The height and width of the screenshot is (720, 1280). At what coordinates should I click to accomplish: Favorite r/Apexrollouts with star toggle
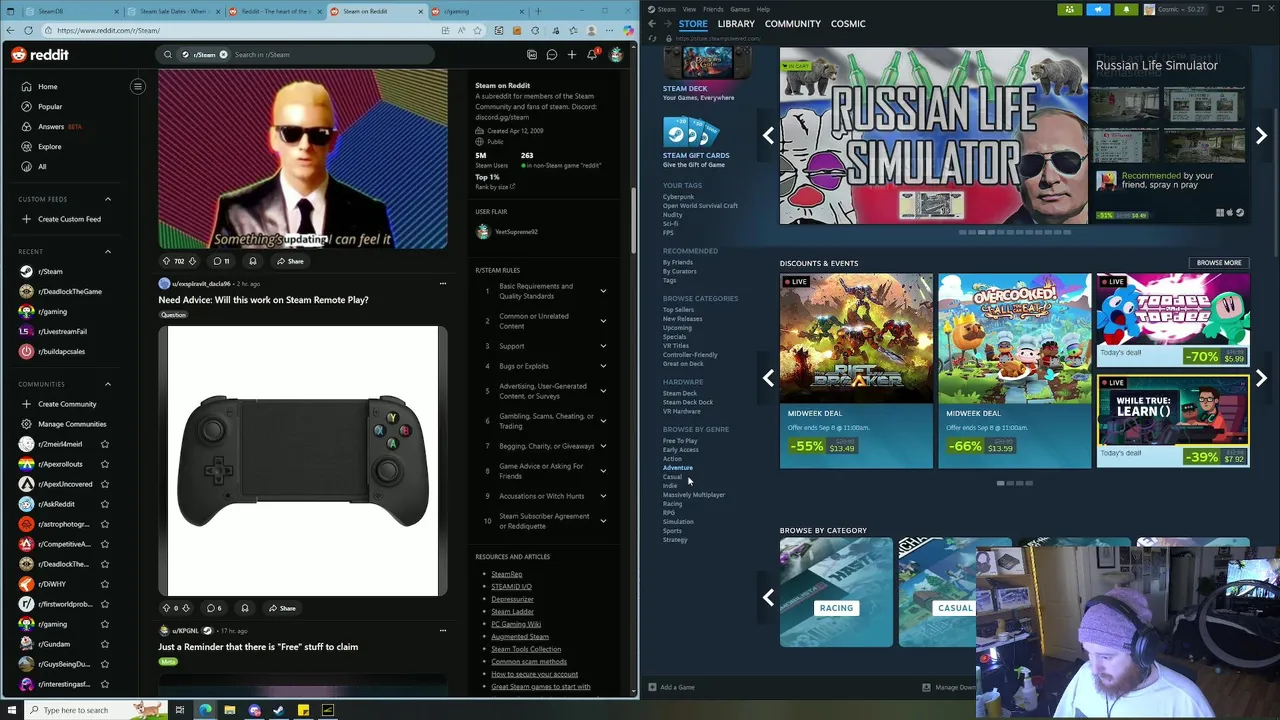pos(105,464)
